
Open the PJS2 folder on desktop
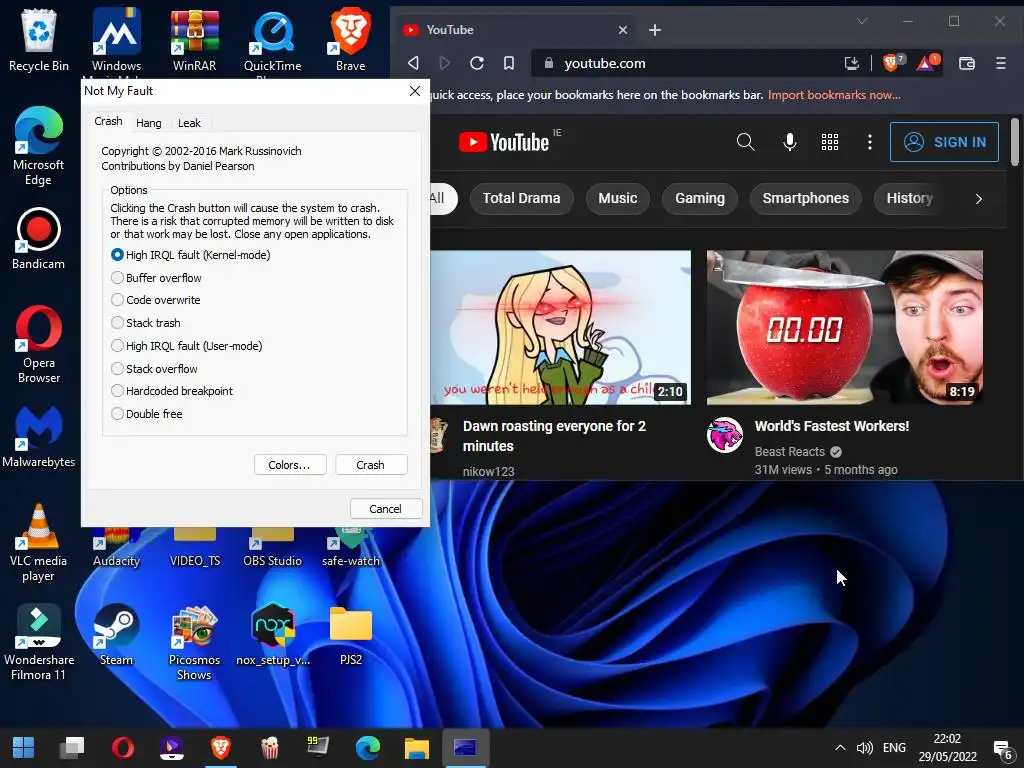(x=351, y=635)
